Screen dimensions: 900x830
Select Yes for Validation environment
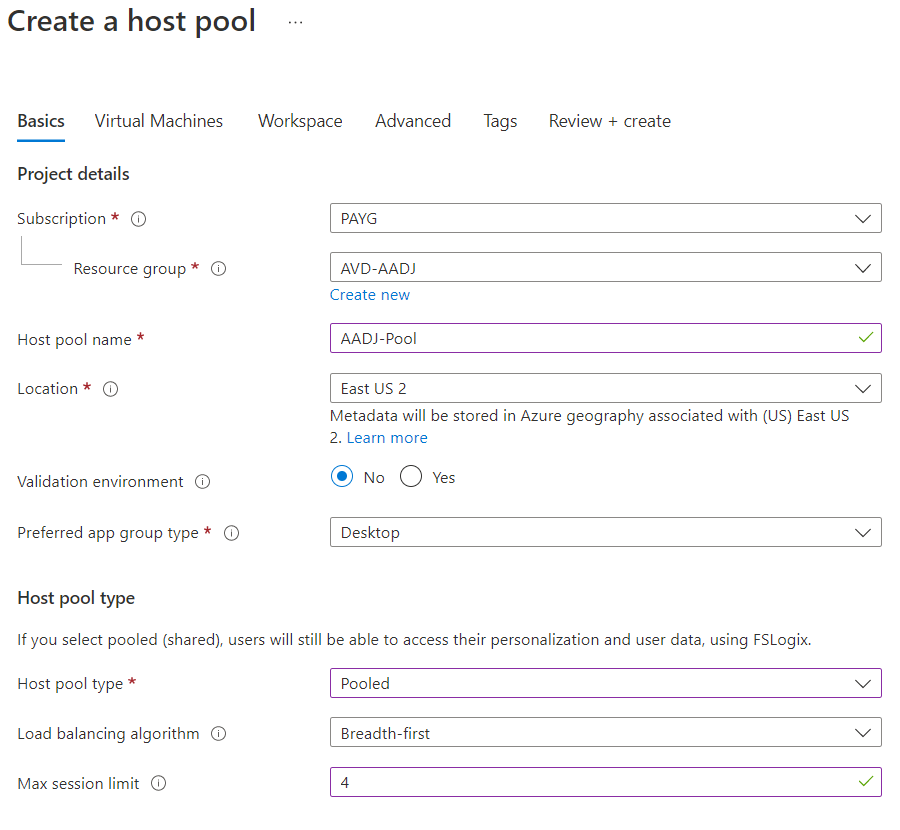point(411,477)
